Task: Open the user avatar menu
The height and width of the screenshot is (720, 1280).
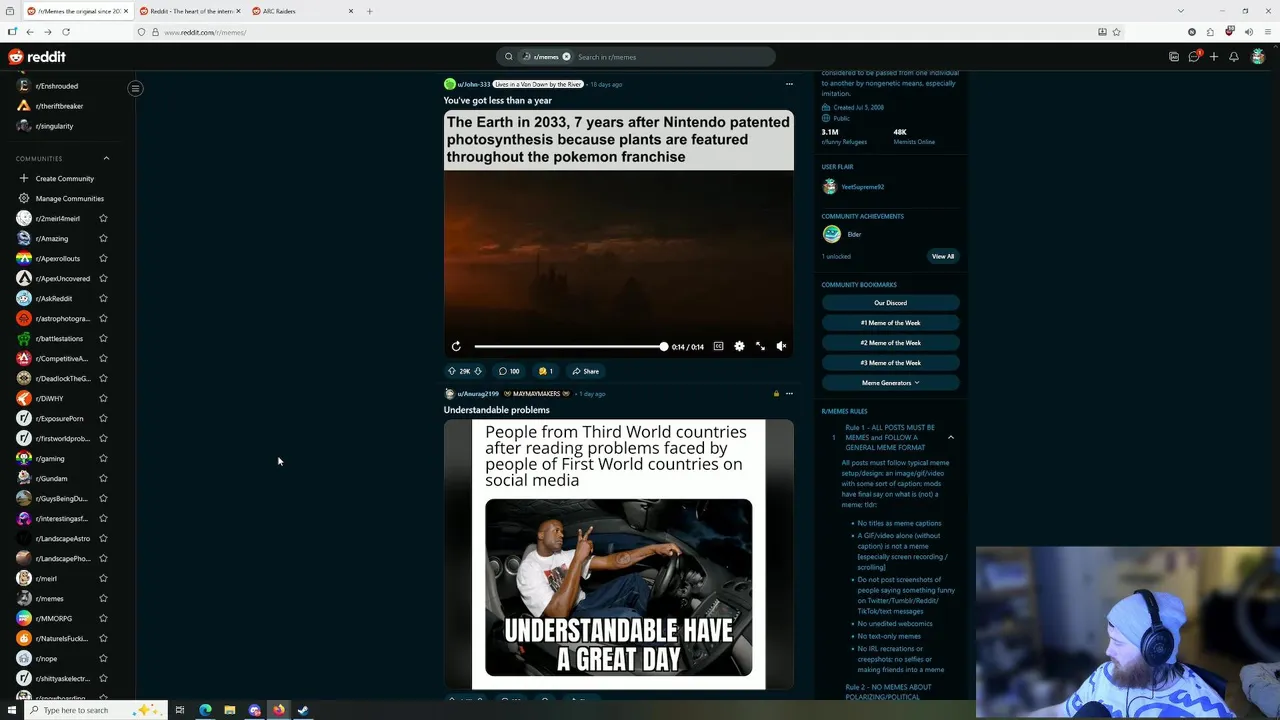Action: pos(1258,57)
